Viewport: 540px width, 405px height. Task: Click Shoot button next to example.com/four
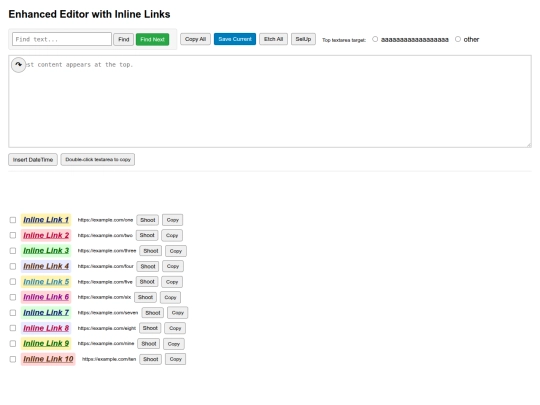148,266
